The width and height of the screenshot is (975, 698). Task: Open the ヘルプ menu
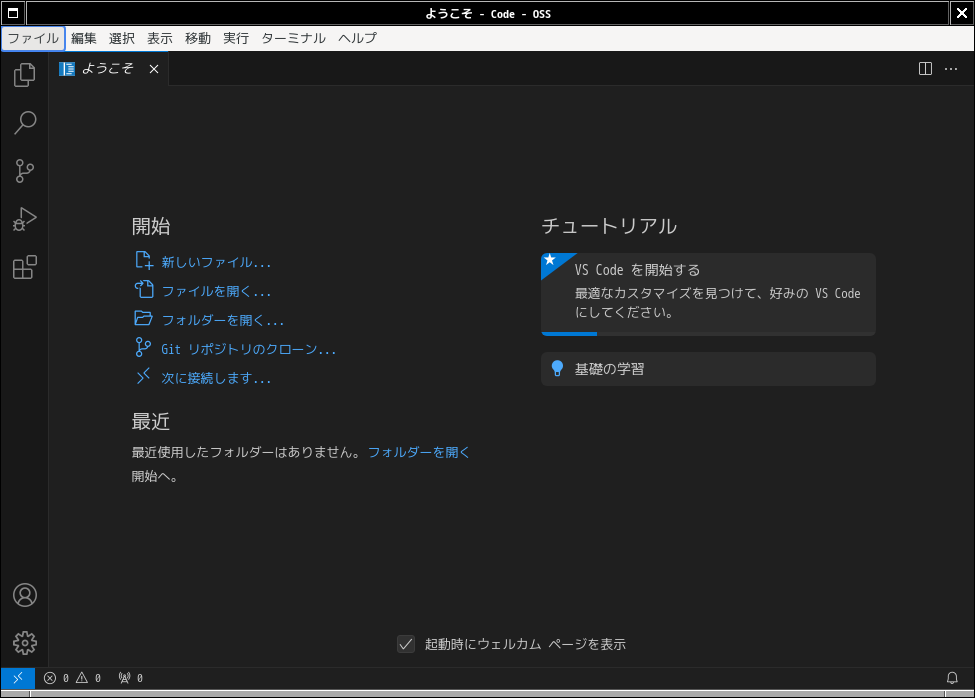(x=358, y=38)
